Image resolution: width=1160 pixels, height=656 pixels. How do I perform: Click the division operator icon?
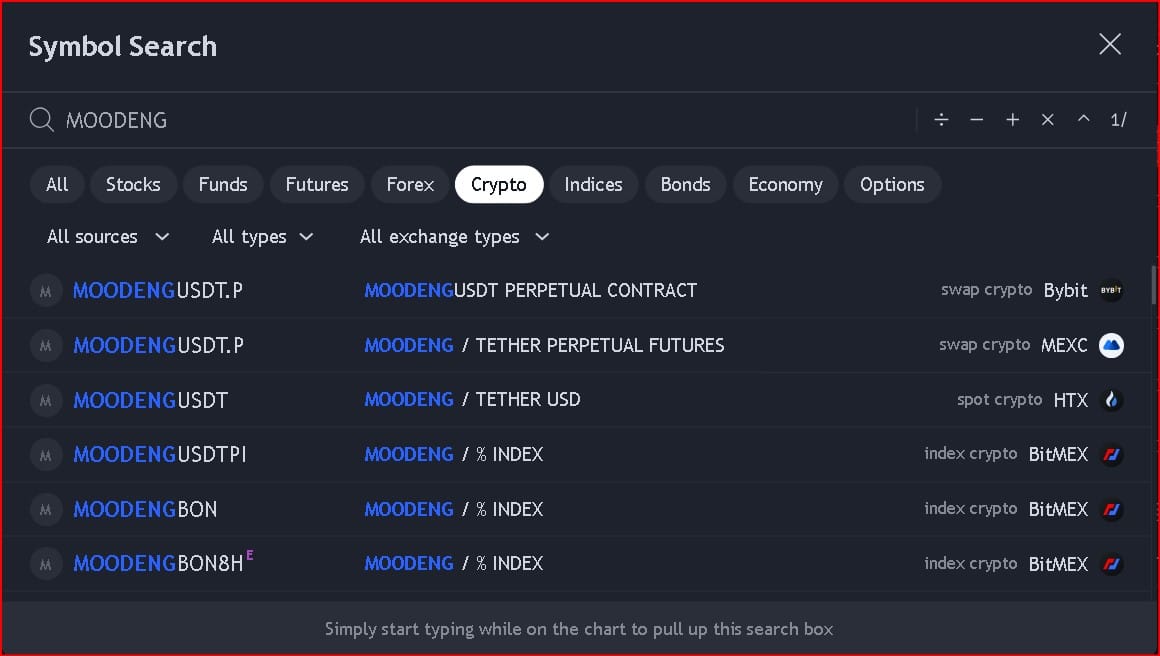(x=941, y=120)
